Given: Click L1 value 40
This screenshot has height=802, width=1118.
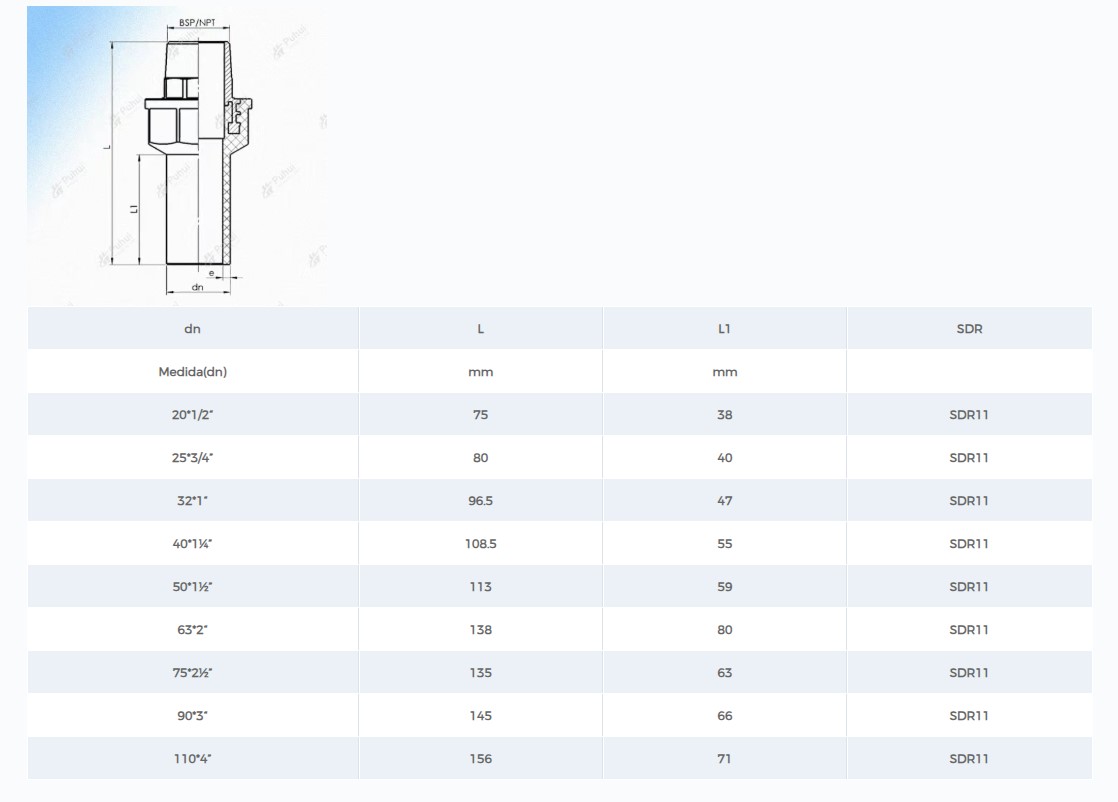Looking at the screenshot, I should click(724, 458).
